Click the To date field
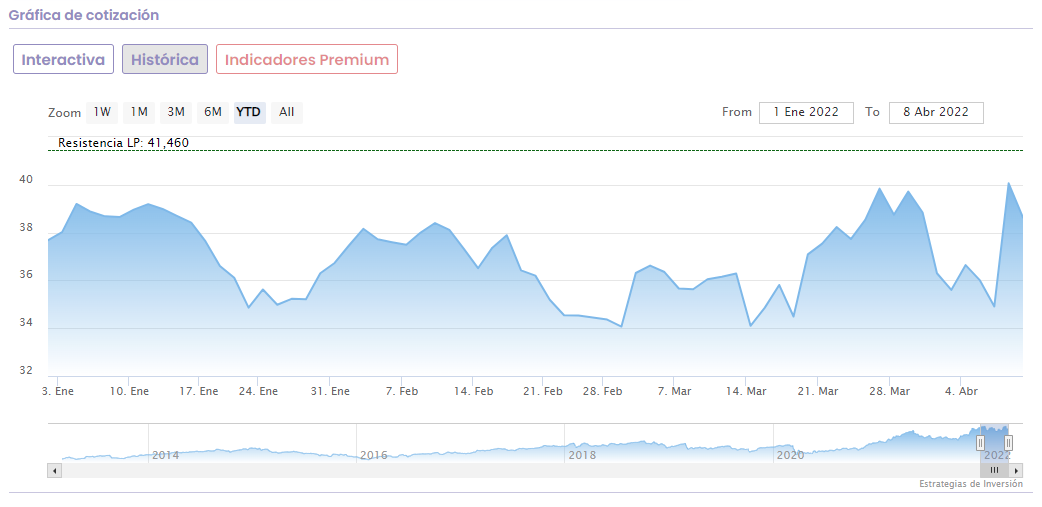 [x=936, y=112]
